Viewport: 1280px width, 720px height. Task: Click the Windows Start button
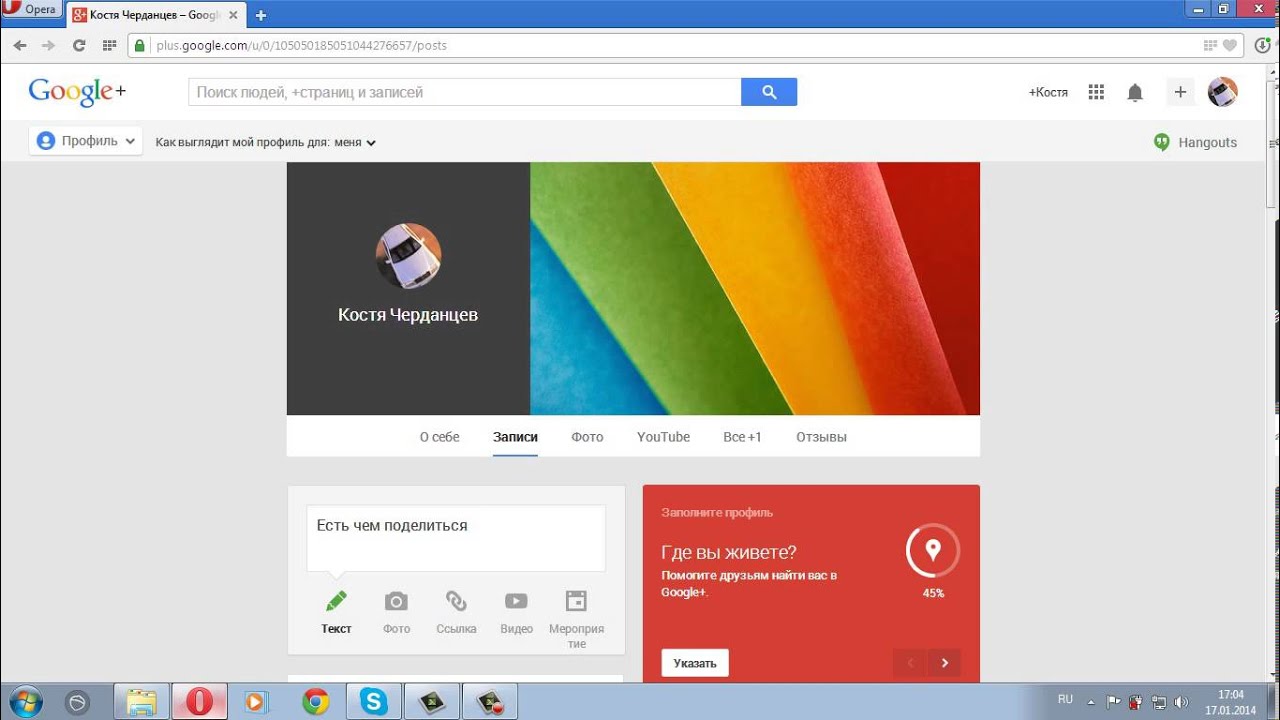click(x=24, y=701)
